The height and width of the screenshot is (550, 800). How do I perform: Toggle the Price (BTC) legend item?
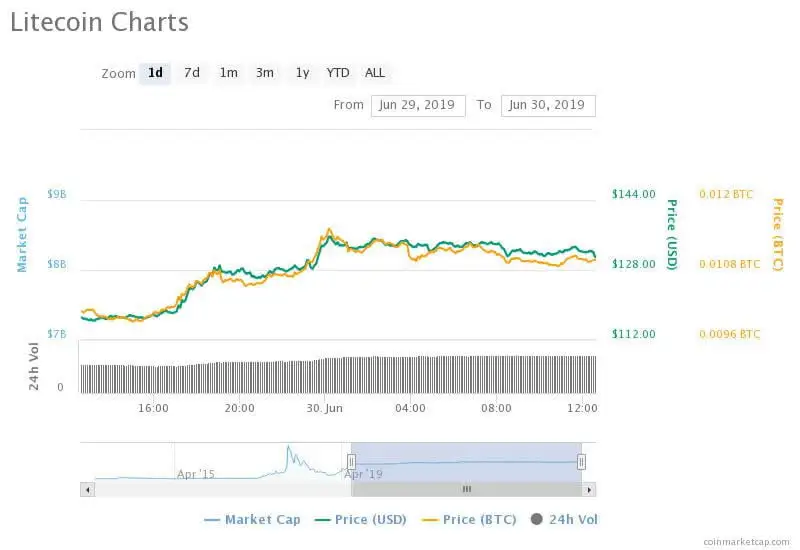coord(469,519)
